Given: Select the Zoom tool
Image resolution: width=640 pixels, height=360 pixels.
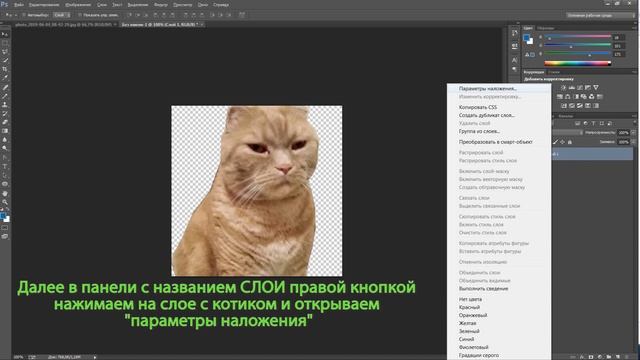Looking at the screenshot, I should [5, 202].
